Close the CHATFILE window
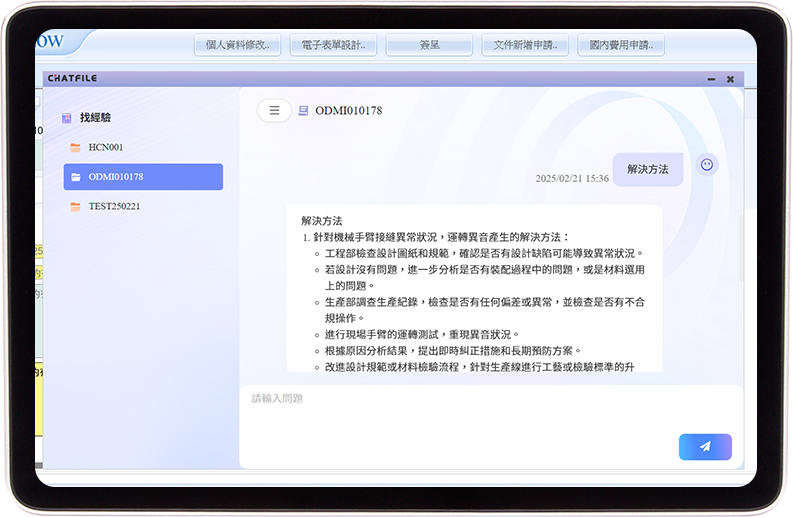This screenshot has width=793, height=517. (730, 79)
